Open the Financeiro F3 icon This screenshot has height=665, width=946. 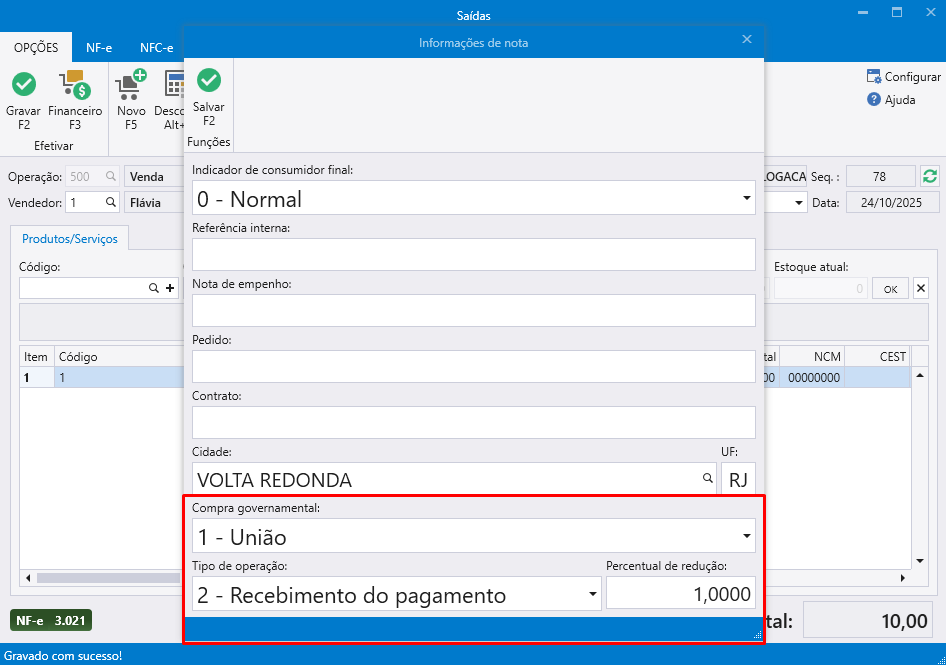pyautogui.click(x=75, y=85)
